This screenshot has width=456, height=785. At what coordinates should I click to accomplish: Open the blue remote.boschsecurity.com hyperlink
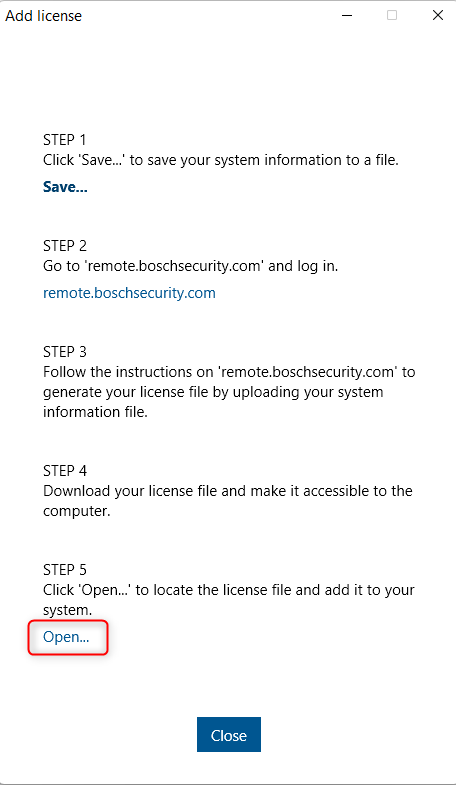(129, 293)
